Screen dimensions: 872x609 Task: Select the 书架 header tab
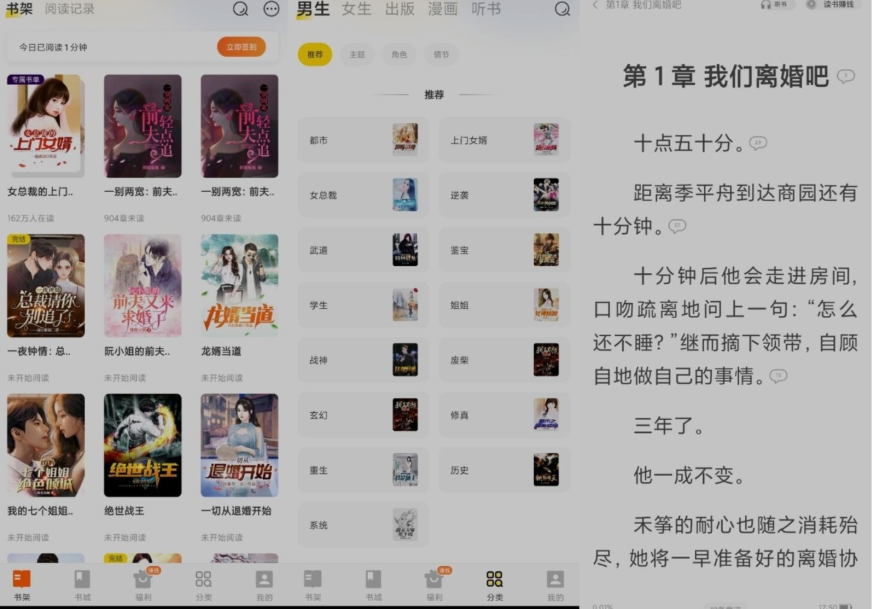point(19,9)
